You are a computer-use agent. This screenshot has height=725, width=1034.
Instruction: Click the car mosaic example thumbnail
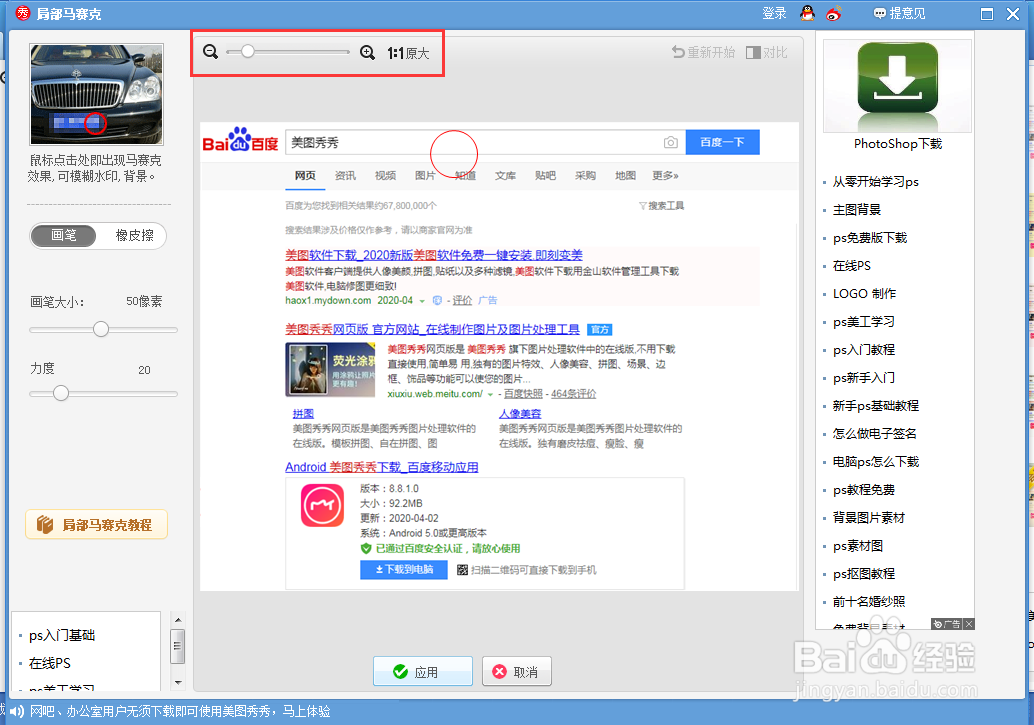(96, 94)
